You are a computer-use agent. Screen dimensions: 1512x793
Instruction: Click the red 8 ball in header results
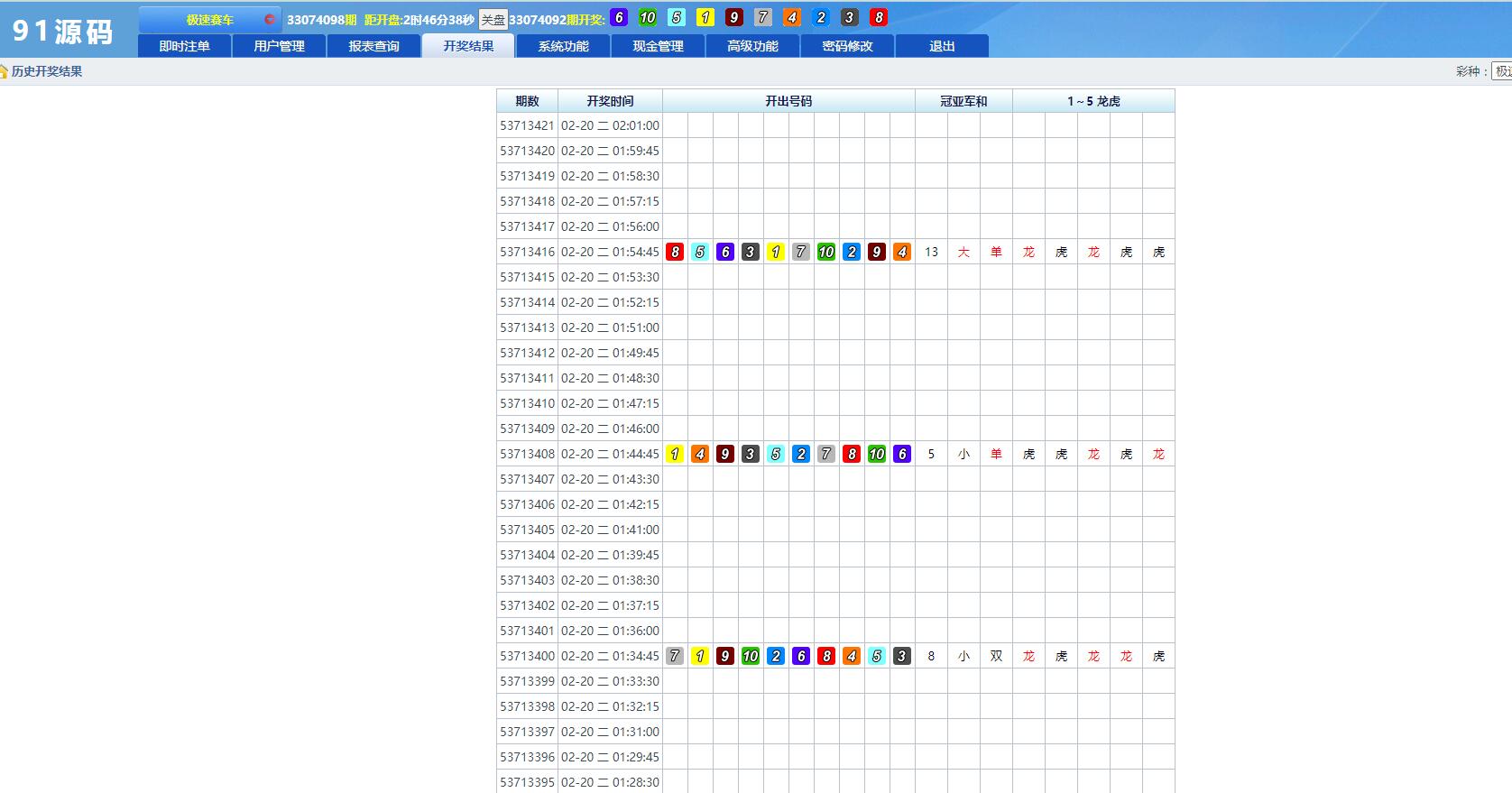(879, 18)
